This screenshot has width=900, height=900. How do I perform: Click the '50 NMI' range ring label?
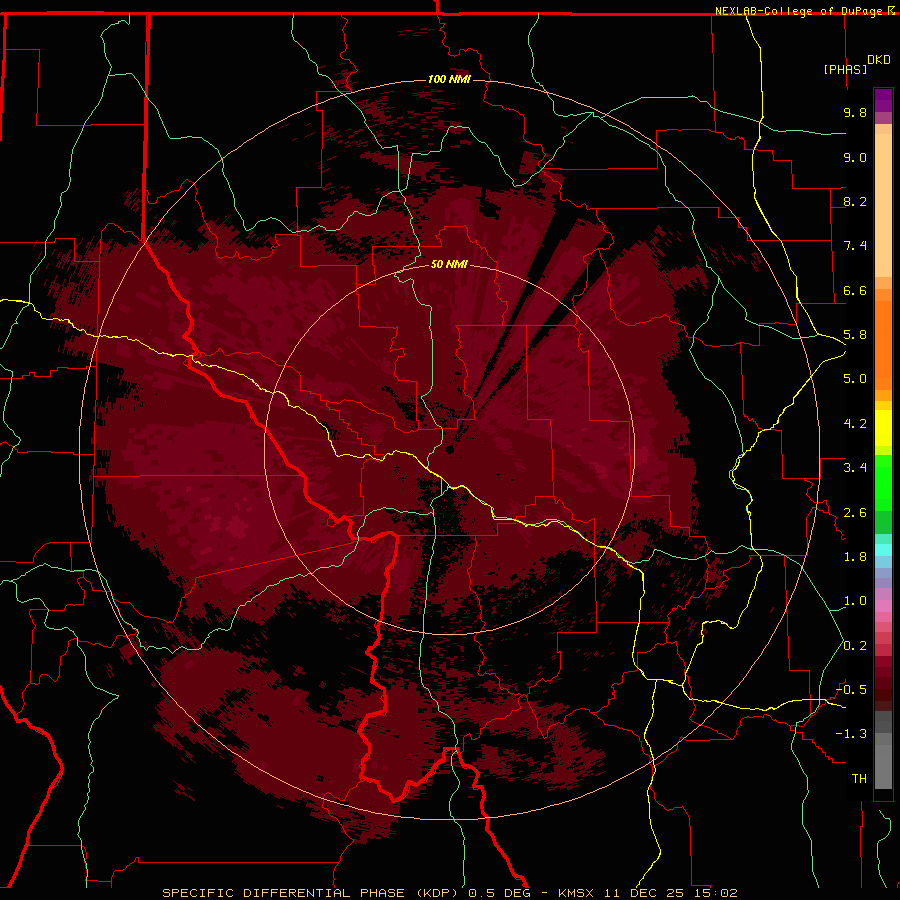pyautogui.click(x=449, y=264)
